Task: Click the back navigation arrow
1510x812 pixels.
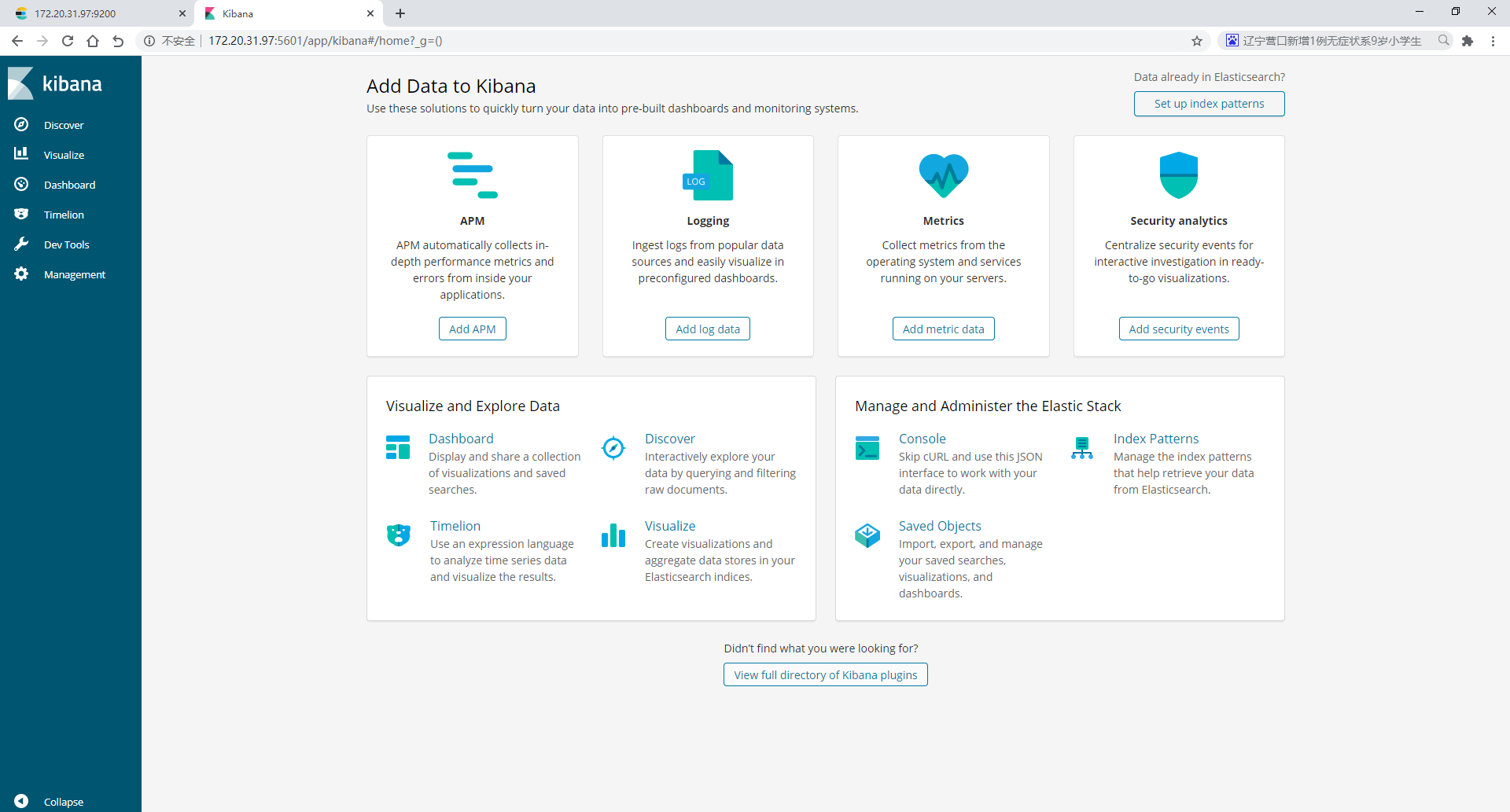Action: (17, 41)
